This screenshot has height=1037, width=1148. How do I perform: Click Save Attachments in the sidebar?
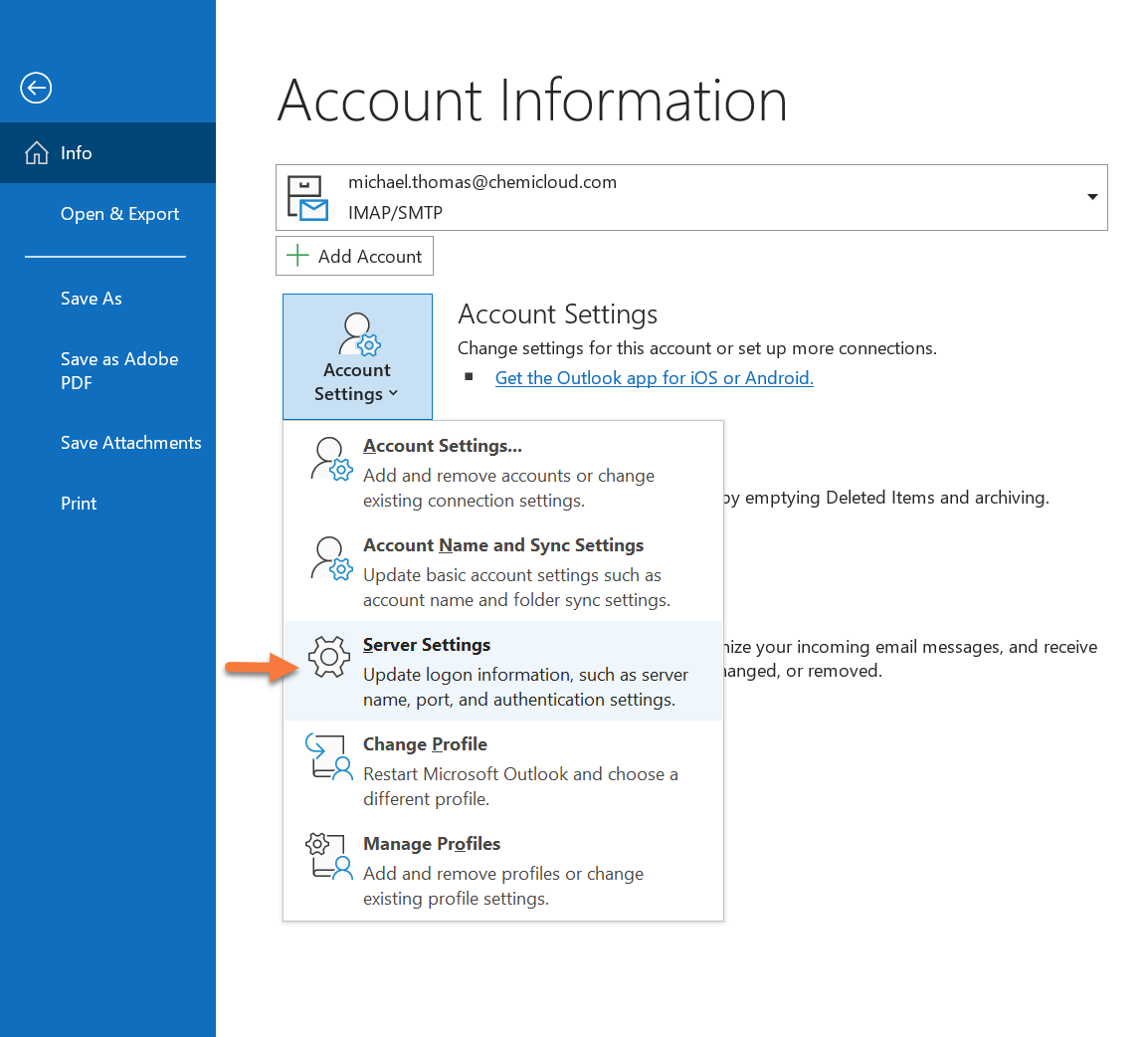point(130,443)
